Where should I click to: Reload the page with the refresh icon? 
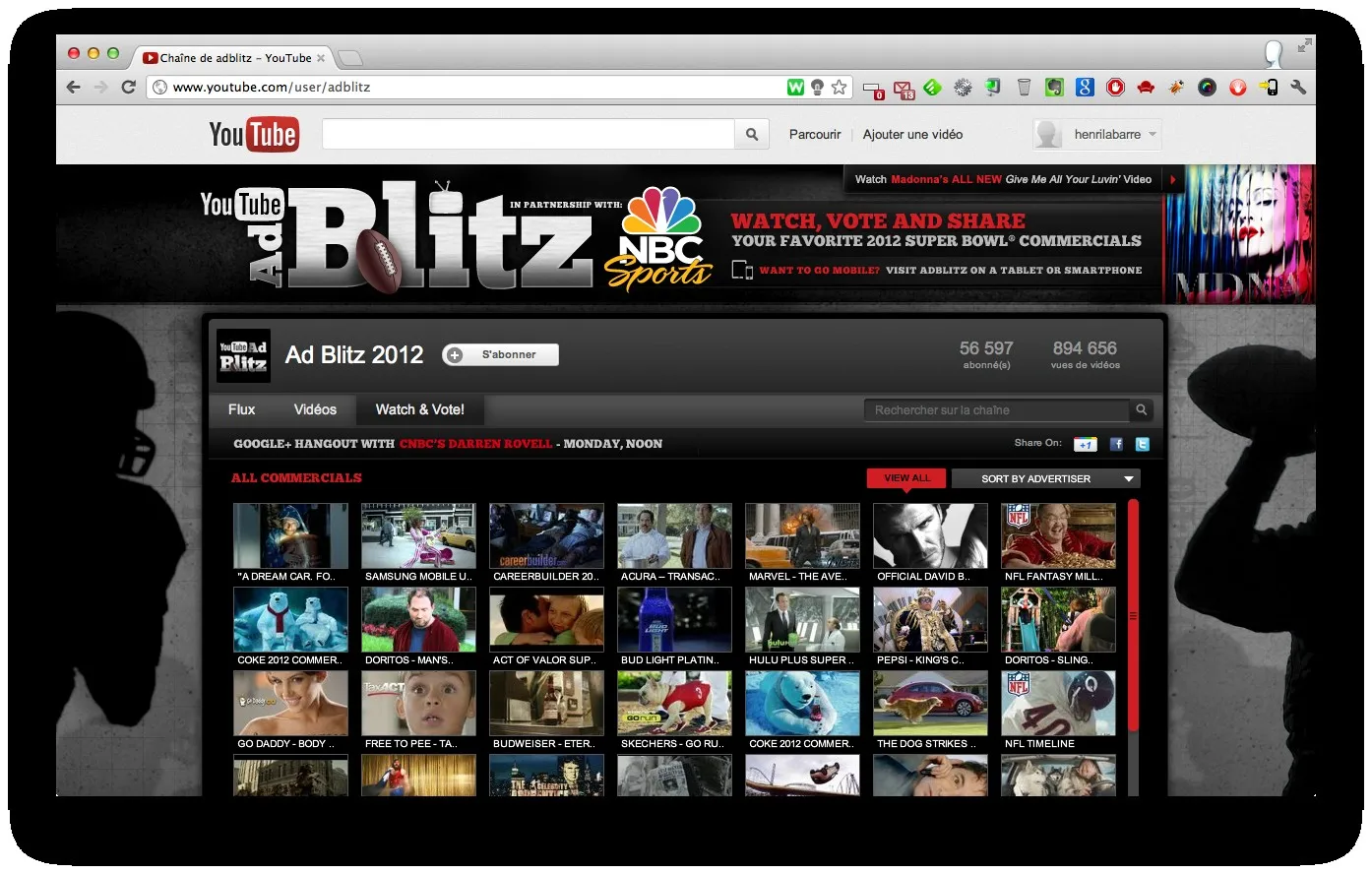(x=128, y=87)
